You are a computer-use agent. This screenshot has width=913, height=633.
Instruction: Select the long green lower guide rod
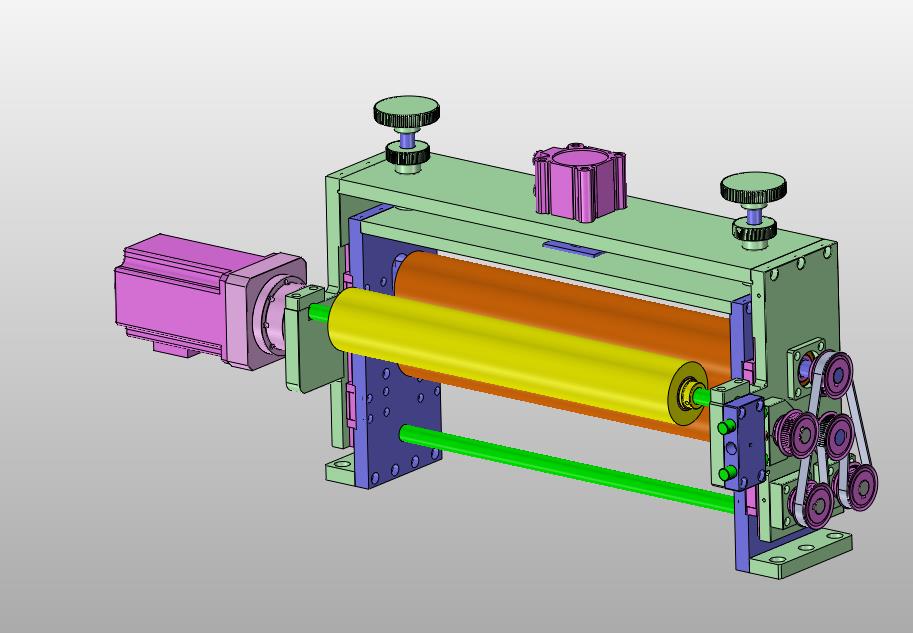[567, 468]
